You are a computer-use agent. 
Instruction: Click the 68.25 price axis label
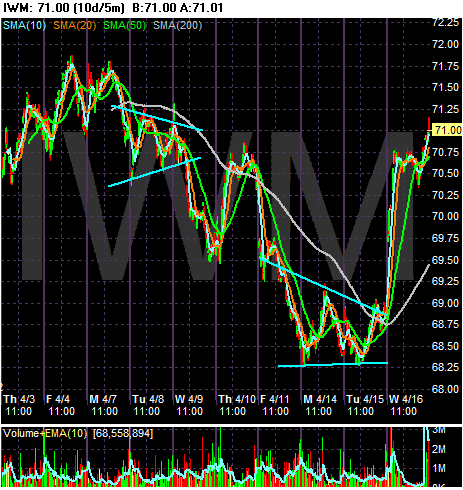click(x=445, y=367)
